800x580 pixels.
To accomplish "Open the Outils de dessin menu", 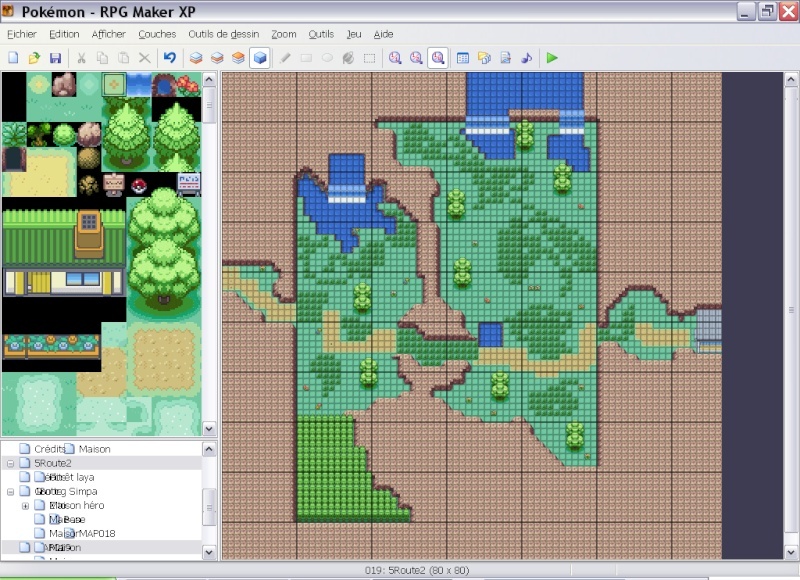I will coord(224,34).
